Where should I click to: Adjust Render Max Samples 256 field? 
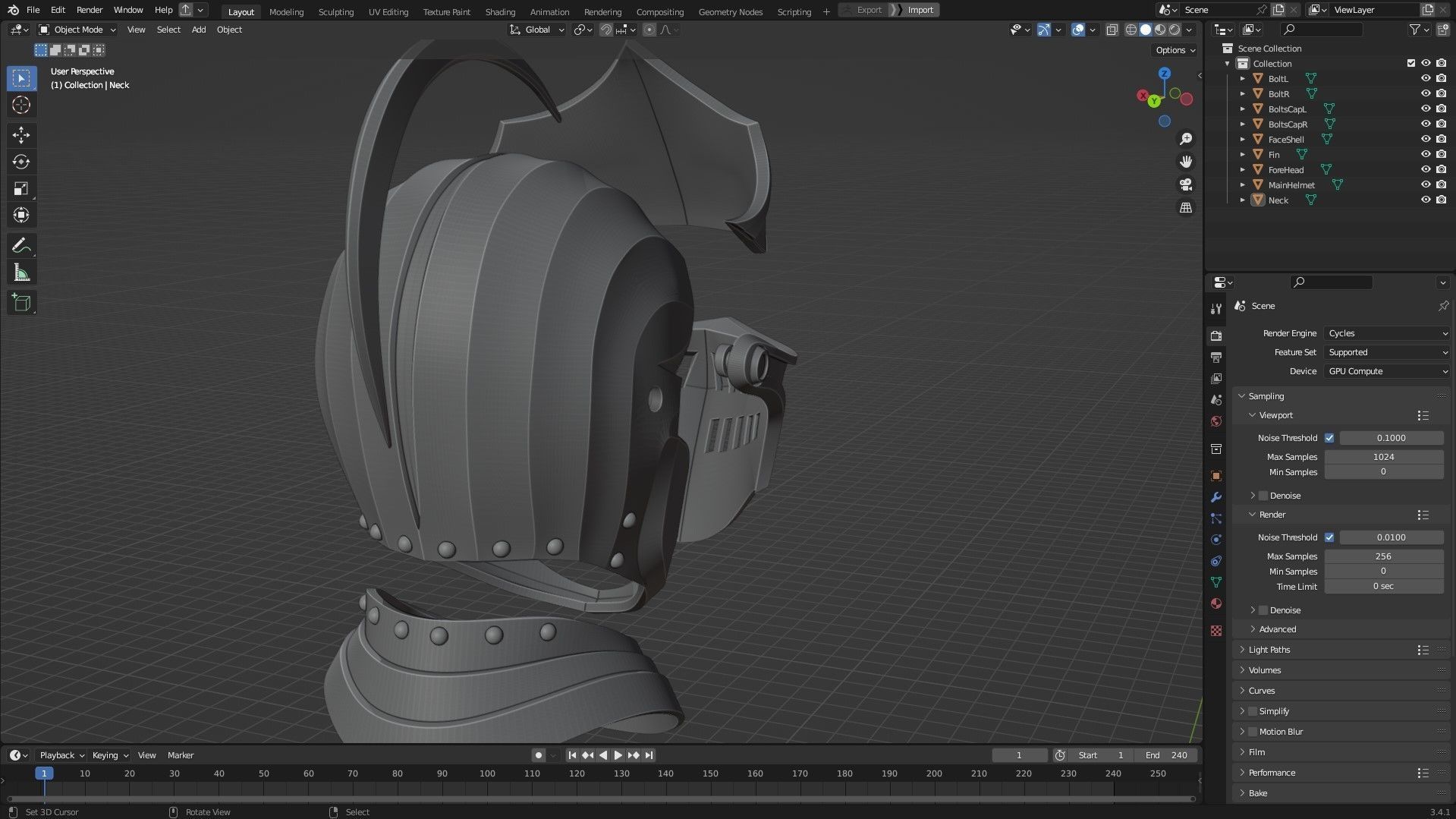pos(1383,556)
